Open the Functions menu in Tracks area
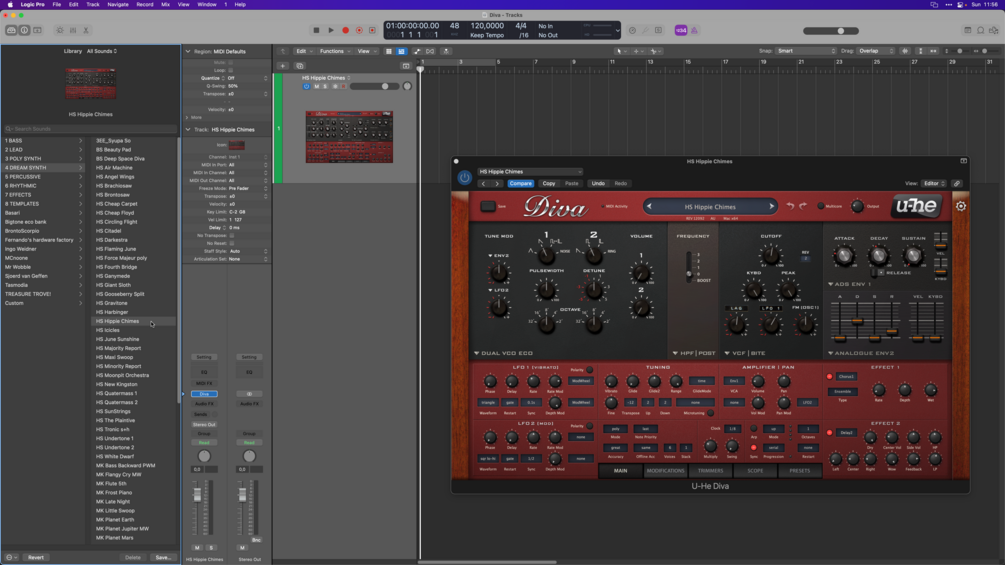1005x565 pixels. [335, 51]
